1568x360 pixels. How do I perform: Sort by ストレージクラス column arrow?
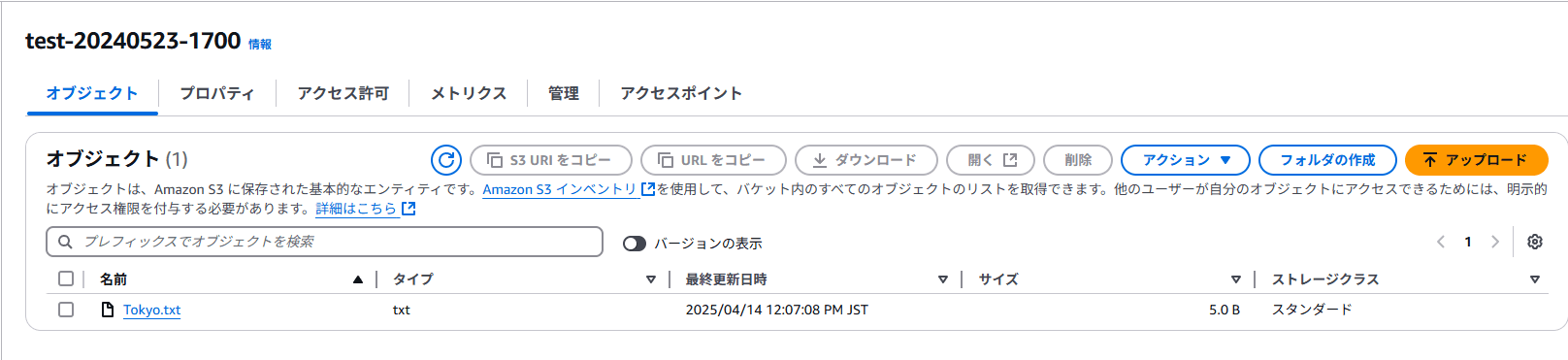[x=1534, y=279]
